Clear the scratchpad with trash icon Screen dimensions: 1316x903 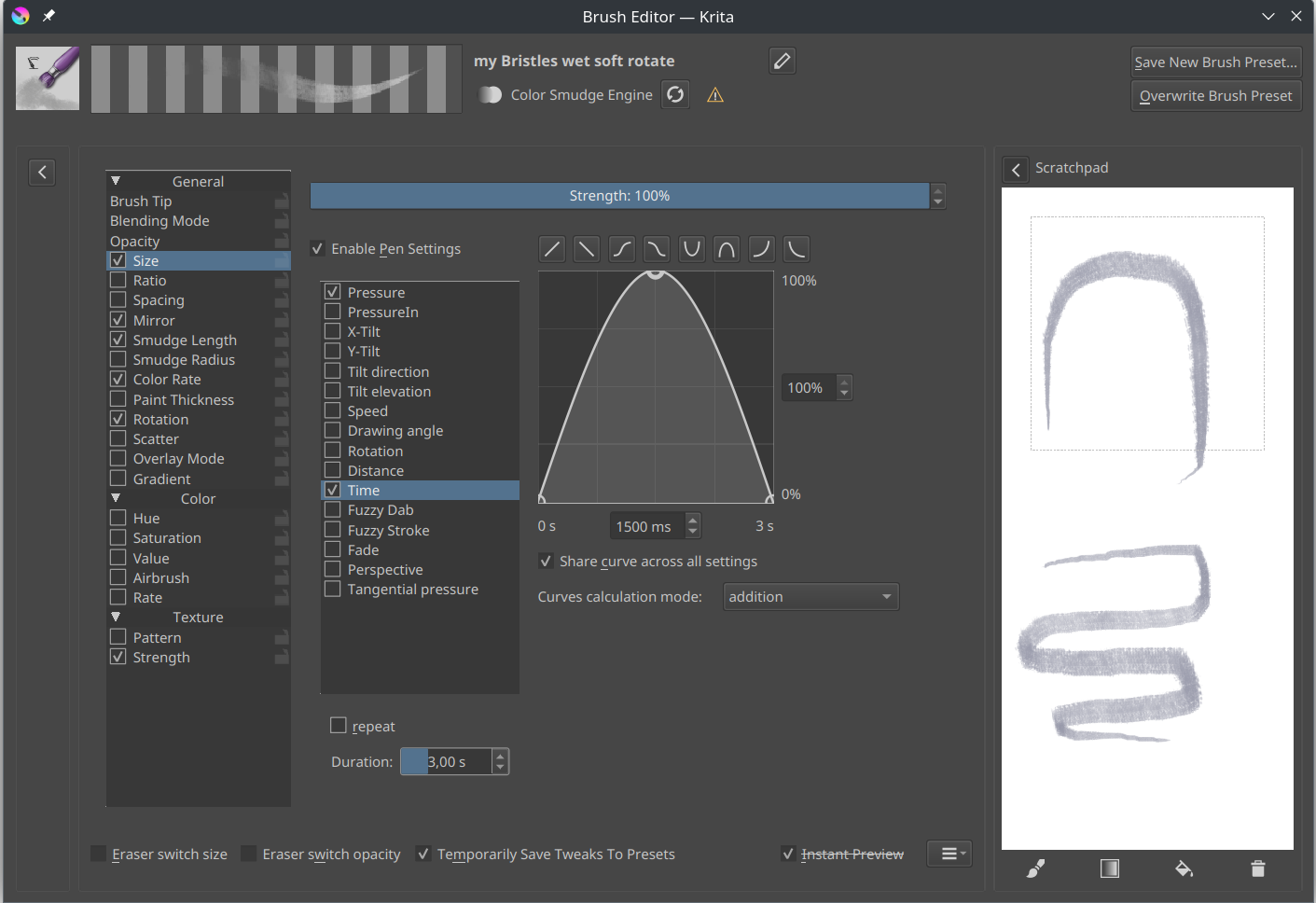pos(1257,868)
